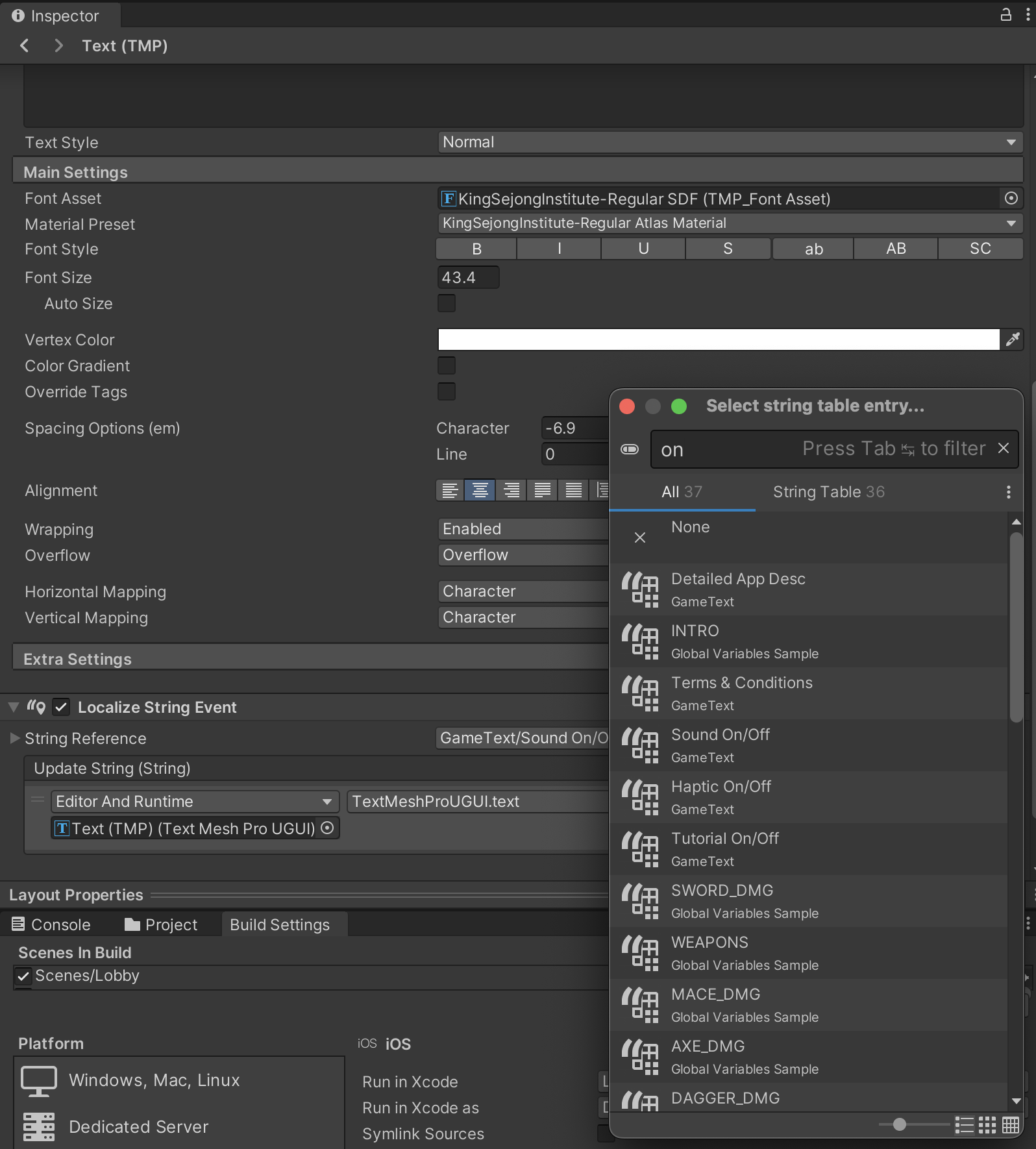This screenshot has width=1036, height=1149.
Task: Open the GameText/Sound On/Off string reference
Action: [523, 738]
